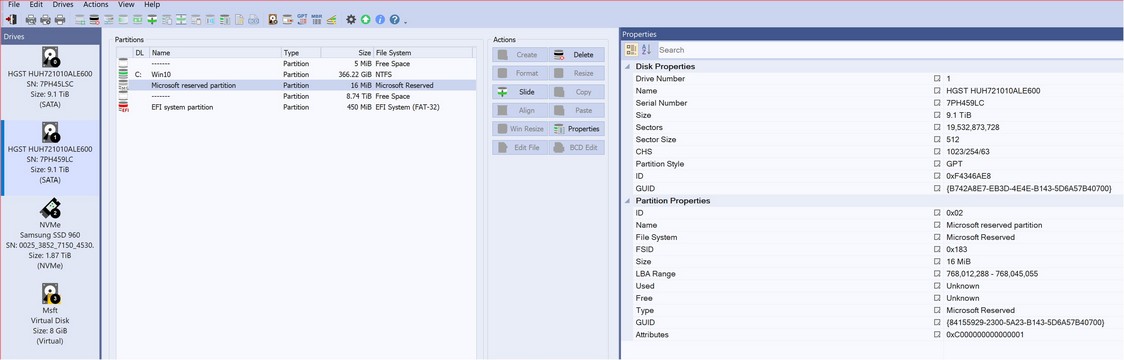
Task: Sort properties alphabetically with A-Z icon
Action: pyautogui.click(x=647, y=49)
